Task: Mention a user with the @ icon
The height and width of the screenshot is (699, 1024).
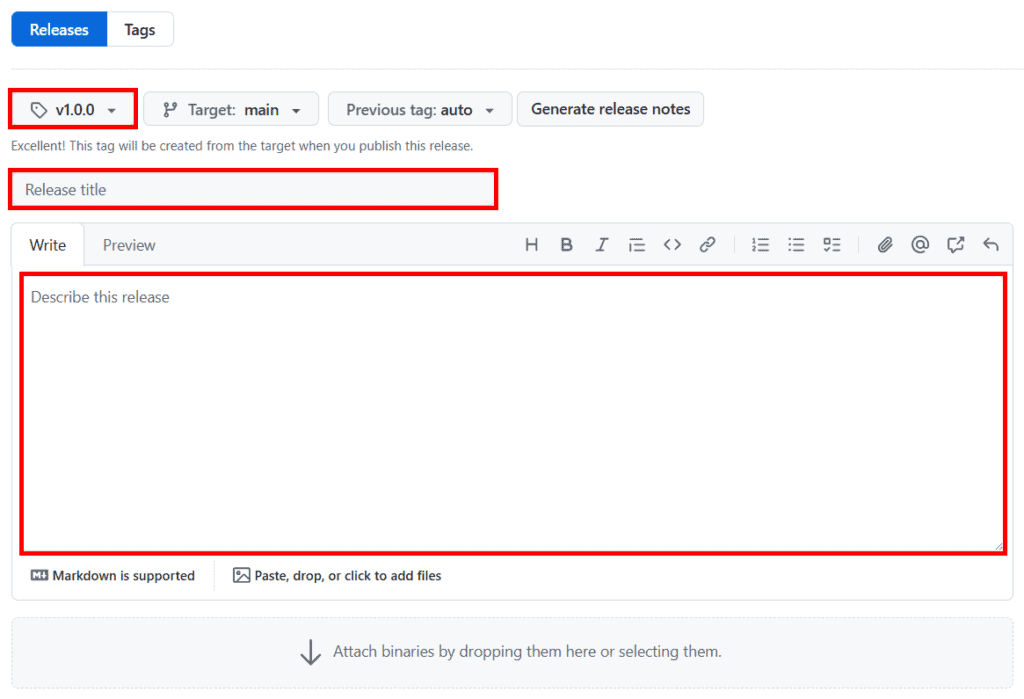Action: (920, 245)
